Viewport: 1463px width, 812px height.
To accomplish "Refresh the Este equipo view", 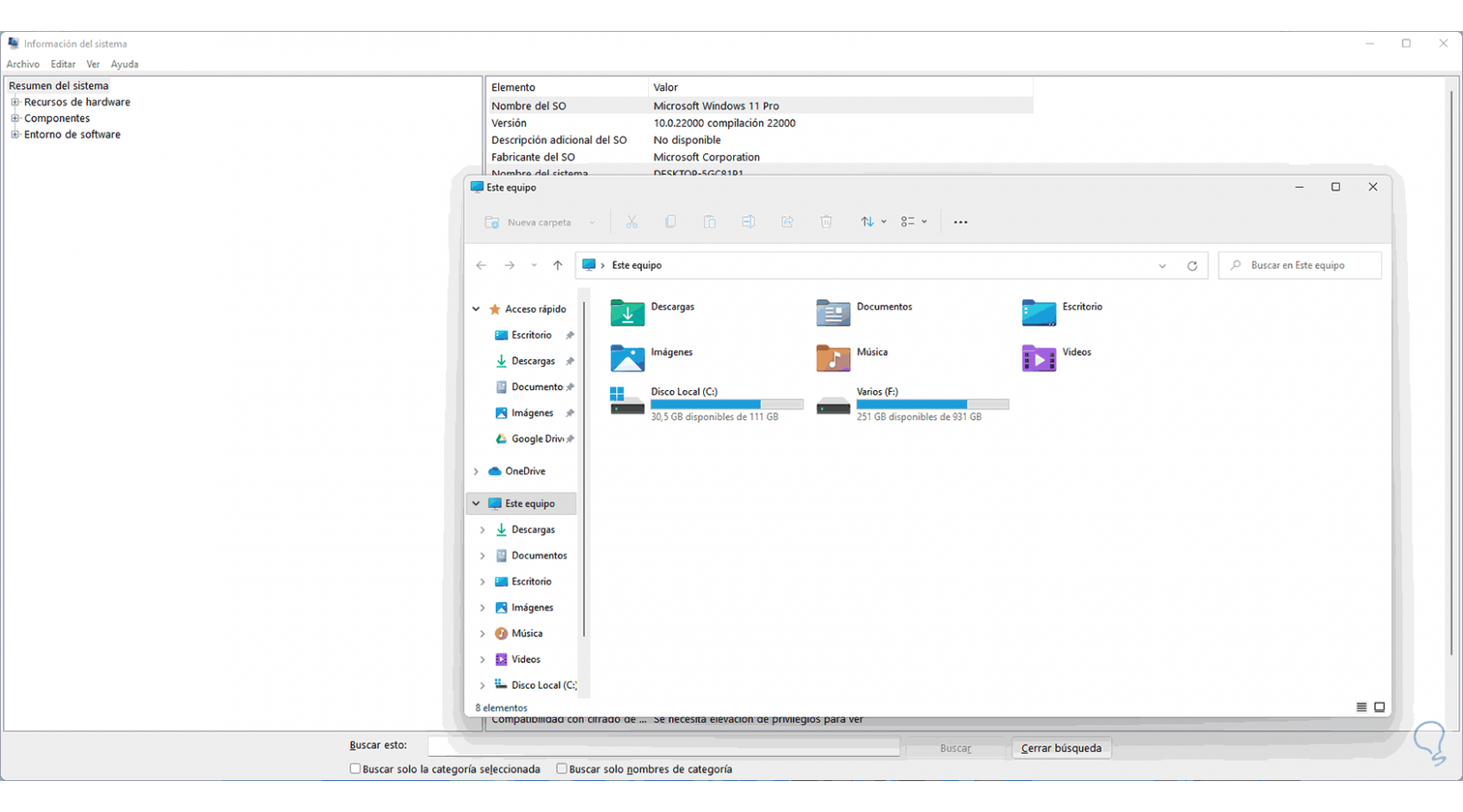I will [1193, 266].
